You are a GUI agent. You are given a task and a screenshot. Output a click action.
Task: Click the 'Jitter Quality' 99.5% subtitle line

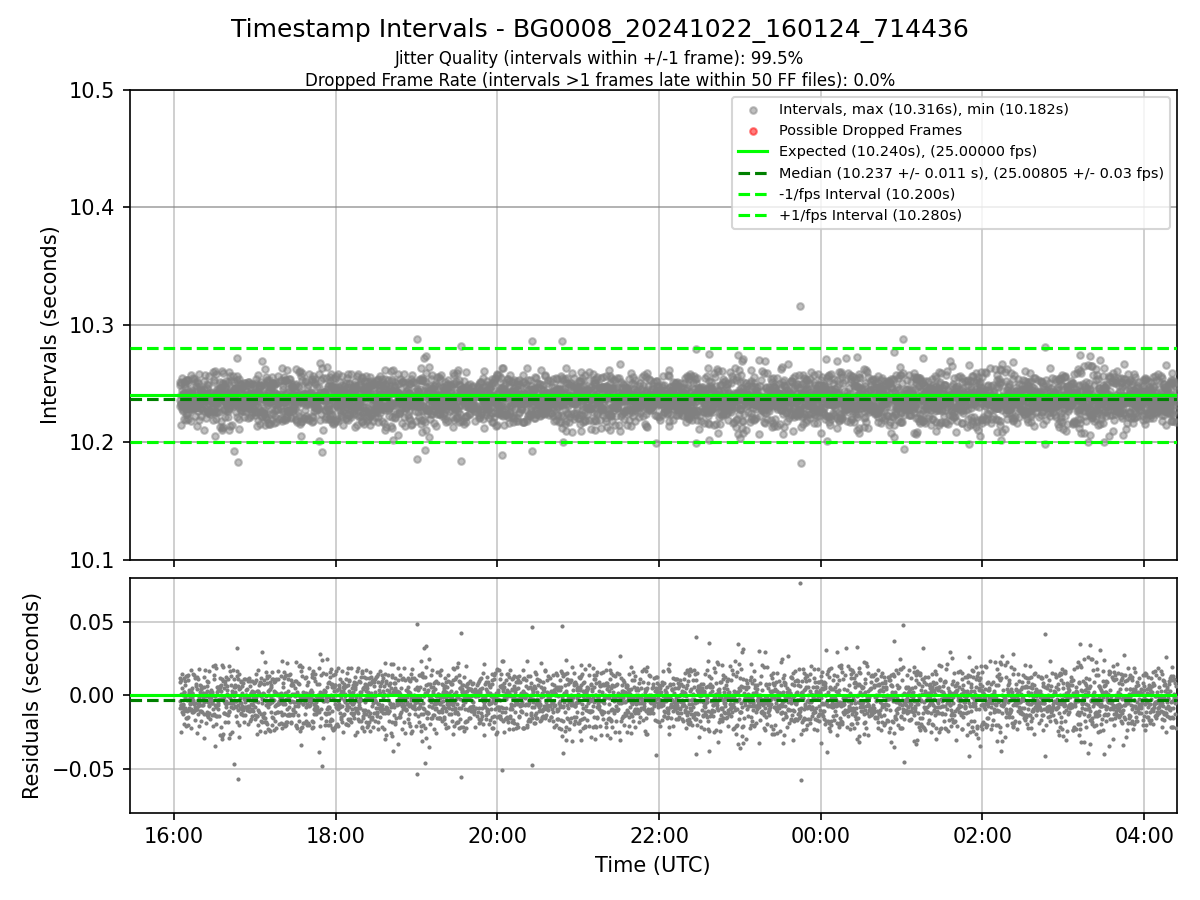click(x=599, y=59)
